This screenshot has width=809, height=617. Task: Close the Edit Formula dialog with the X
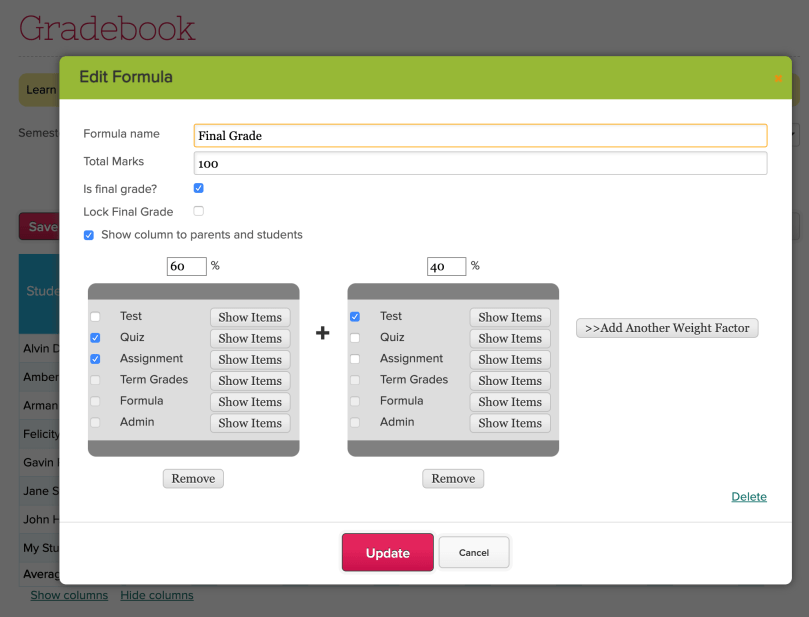coord(778,78)
